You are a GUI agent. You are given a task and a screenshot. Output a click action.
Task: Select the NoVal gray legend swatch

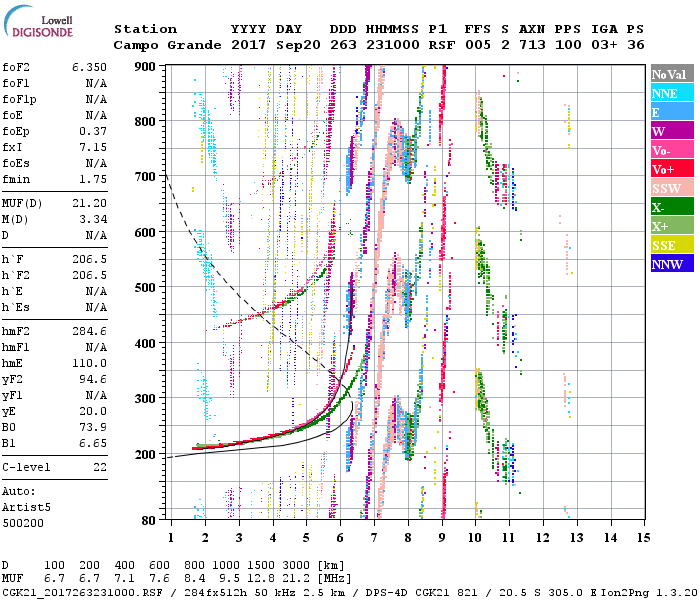[672, 74]
